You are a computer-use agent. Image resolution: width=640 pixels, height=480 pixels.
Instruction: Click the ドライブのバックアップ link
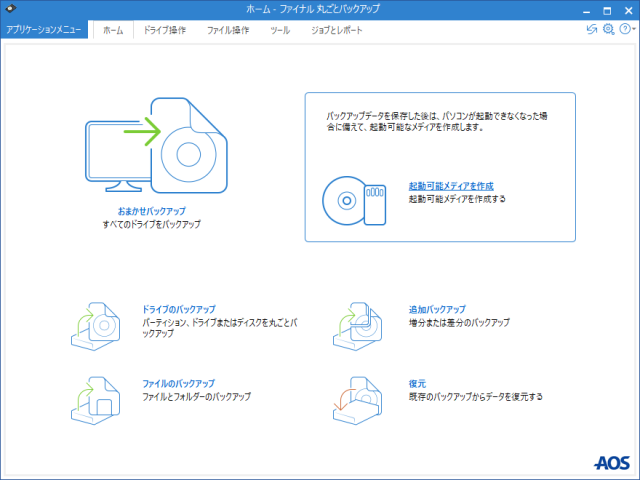(x=179, y=309)
